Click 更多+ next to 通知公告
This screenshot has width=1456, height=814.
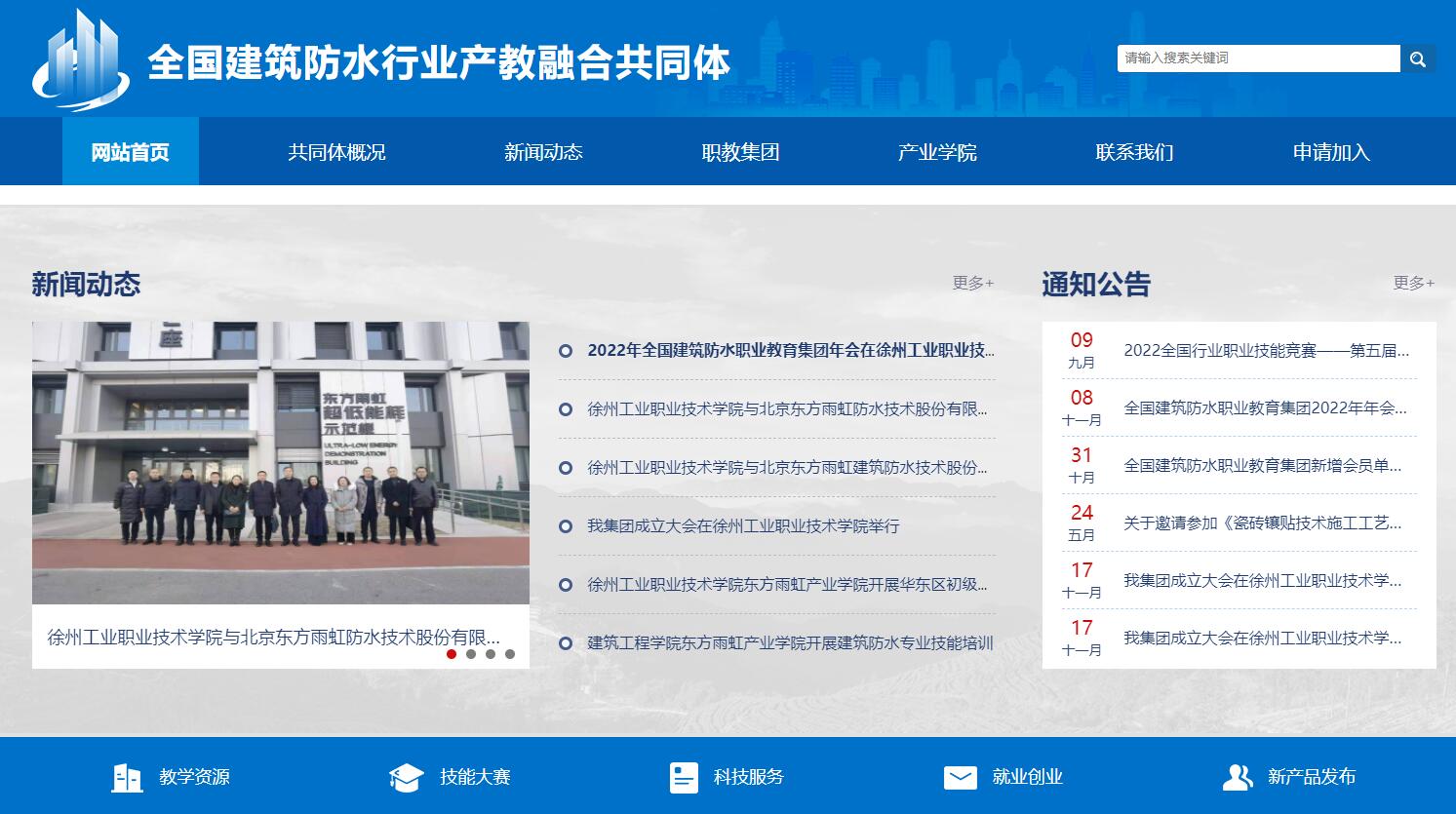(x=1411, y=282)
